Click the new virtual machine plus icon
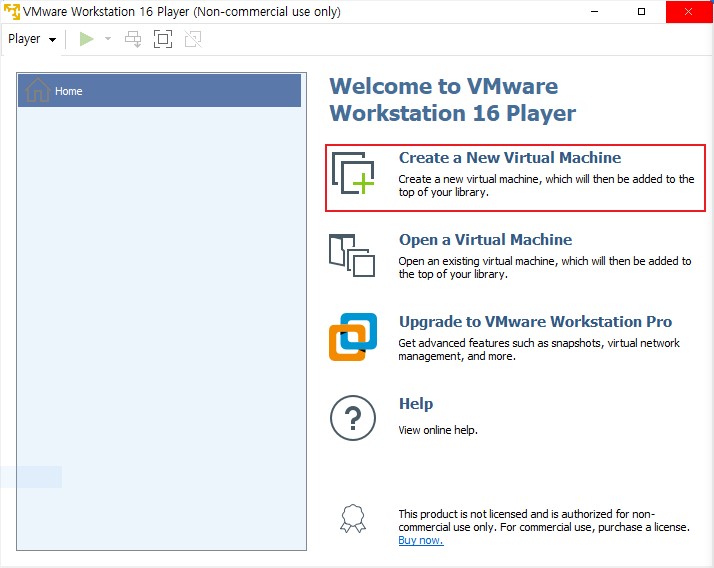This screenshot has width=714, height=568. coord(353,173)
